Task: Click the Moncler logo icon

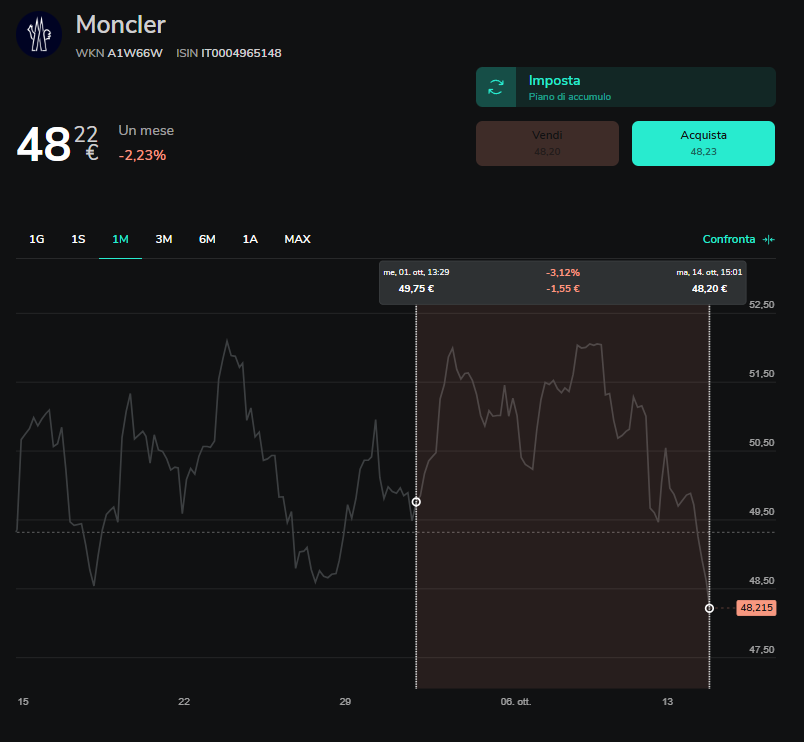Action: [39, 35]
